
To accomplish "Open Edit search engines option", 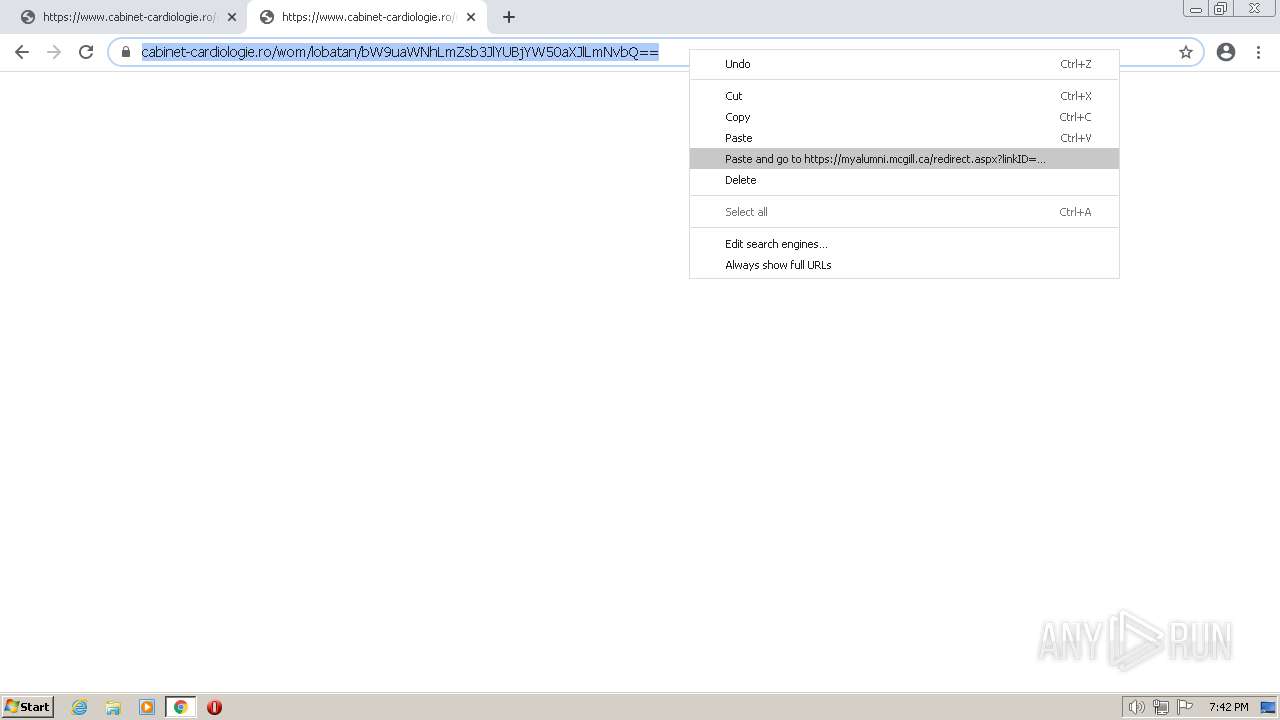I will [904, 244].
